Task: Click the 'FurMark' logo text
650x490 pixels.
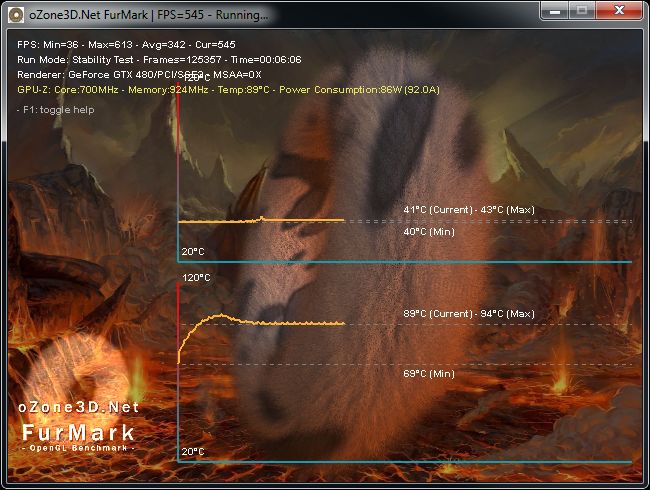Action: click(78, 432)
